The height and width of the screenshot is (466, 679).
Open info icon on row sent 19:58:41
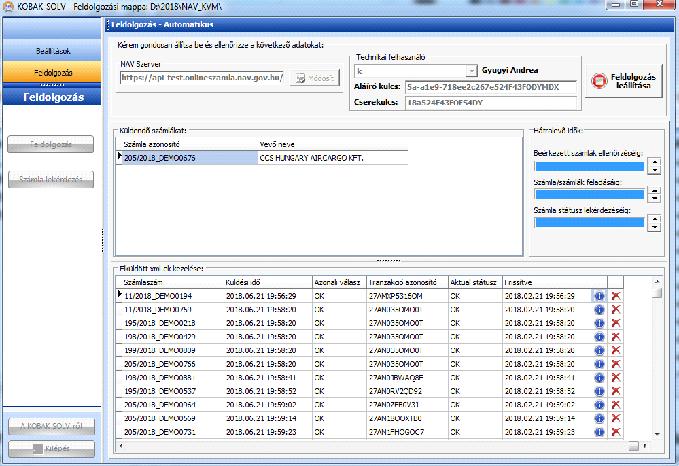point(599,378)
